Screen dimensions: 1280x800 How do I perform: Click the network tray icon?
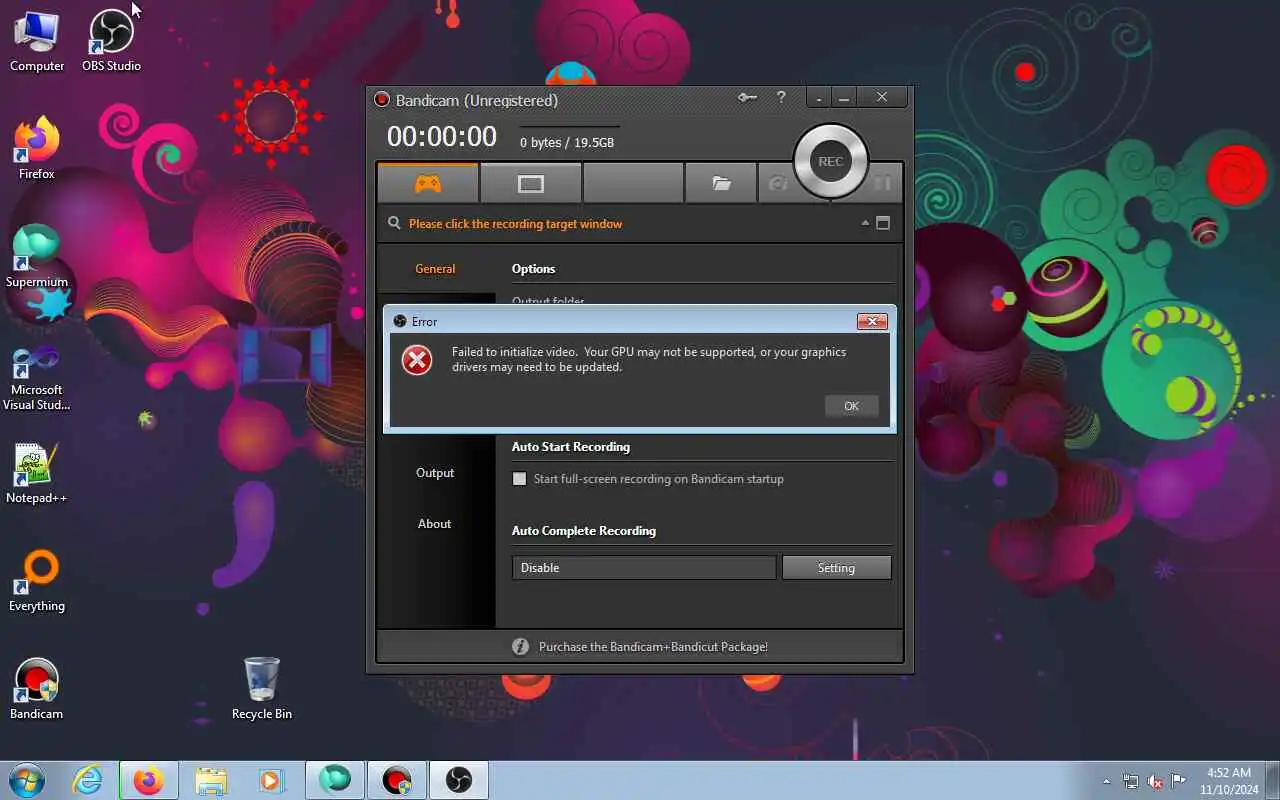point(1130,781)
